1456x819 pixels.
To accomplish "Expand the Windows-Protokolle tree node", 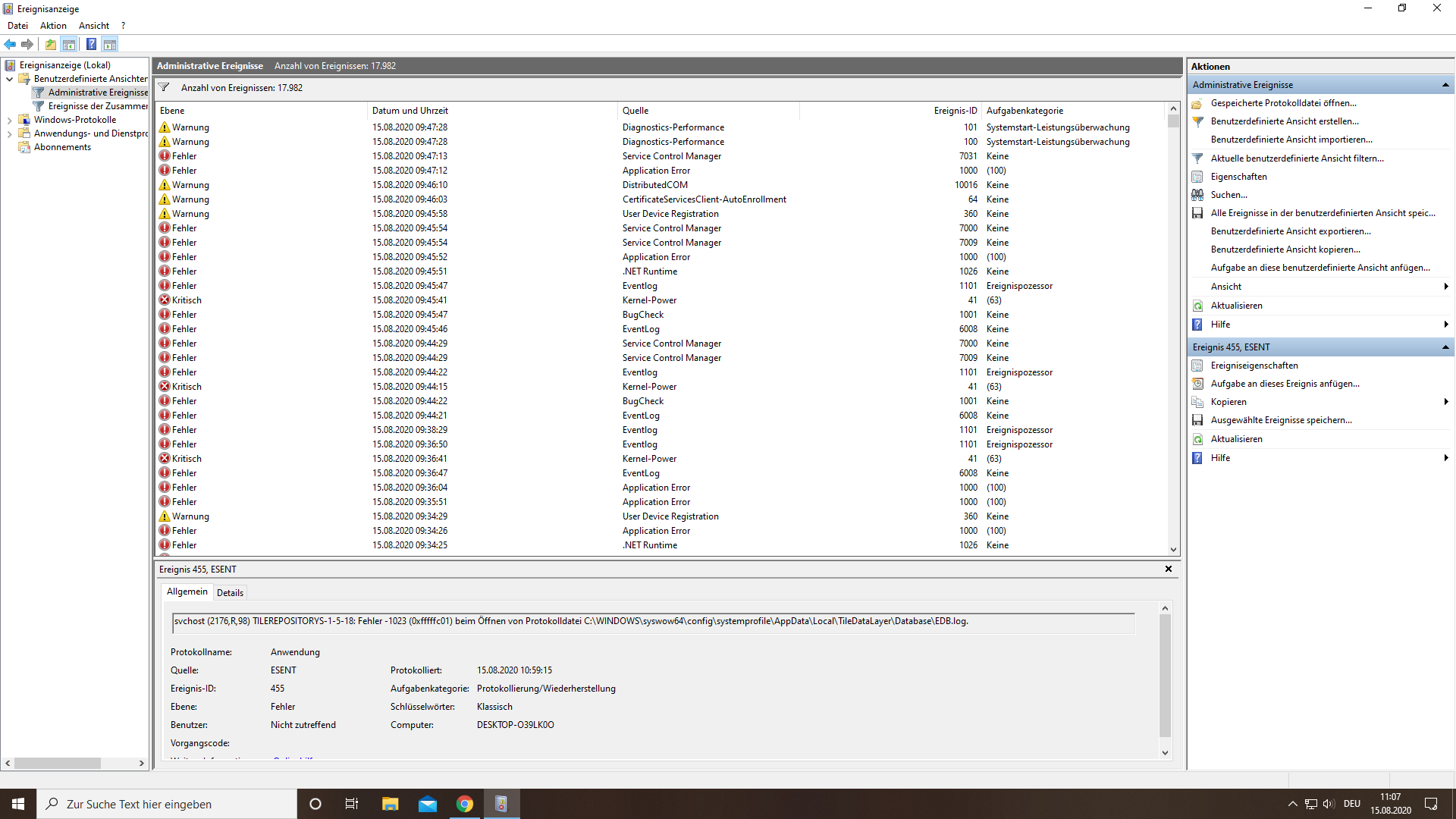I will coord(9,120).
